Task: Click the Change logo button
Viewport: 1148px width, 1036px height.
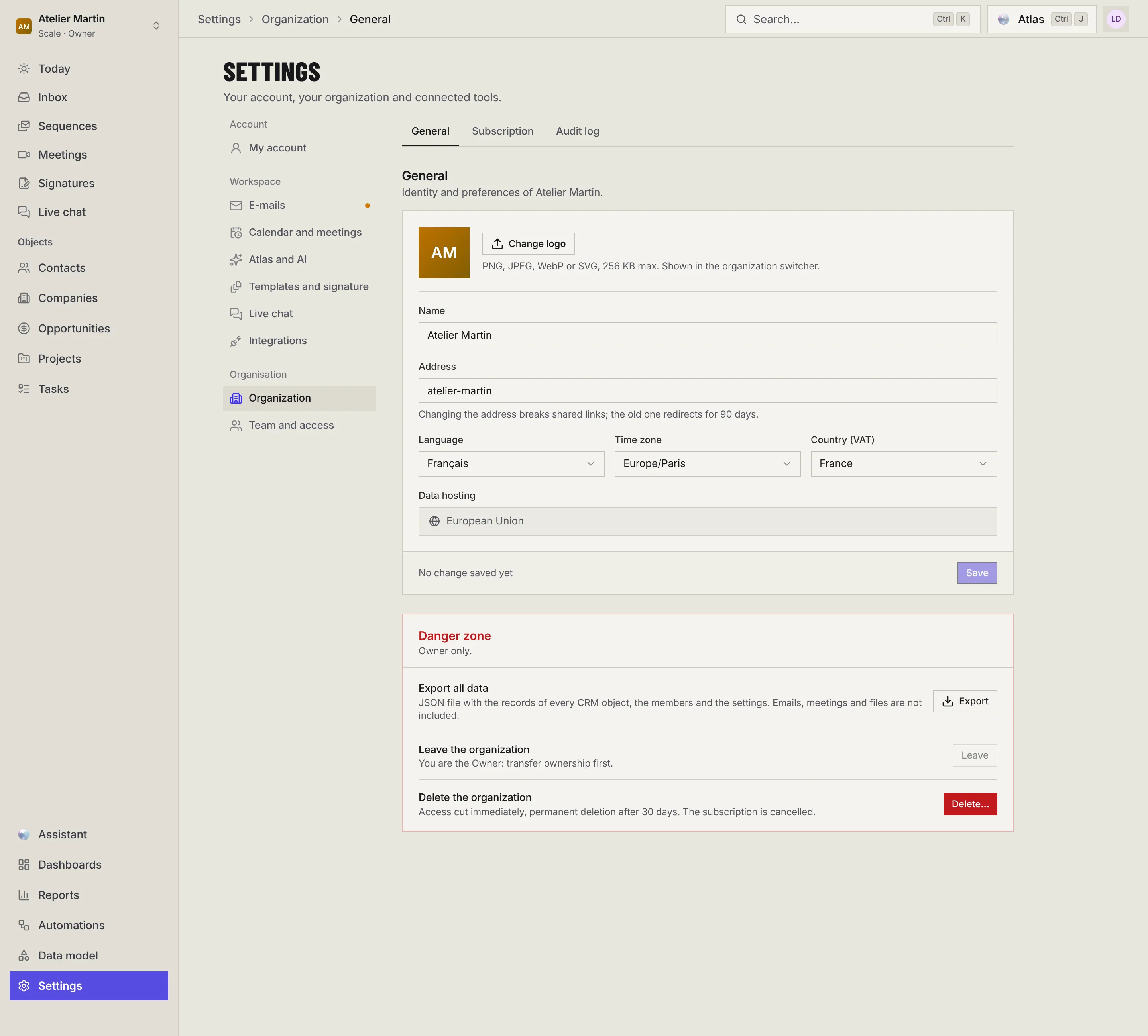Action: [528, 243]
